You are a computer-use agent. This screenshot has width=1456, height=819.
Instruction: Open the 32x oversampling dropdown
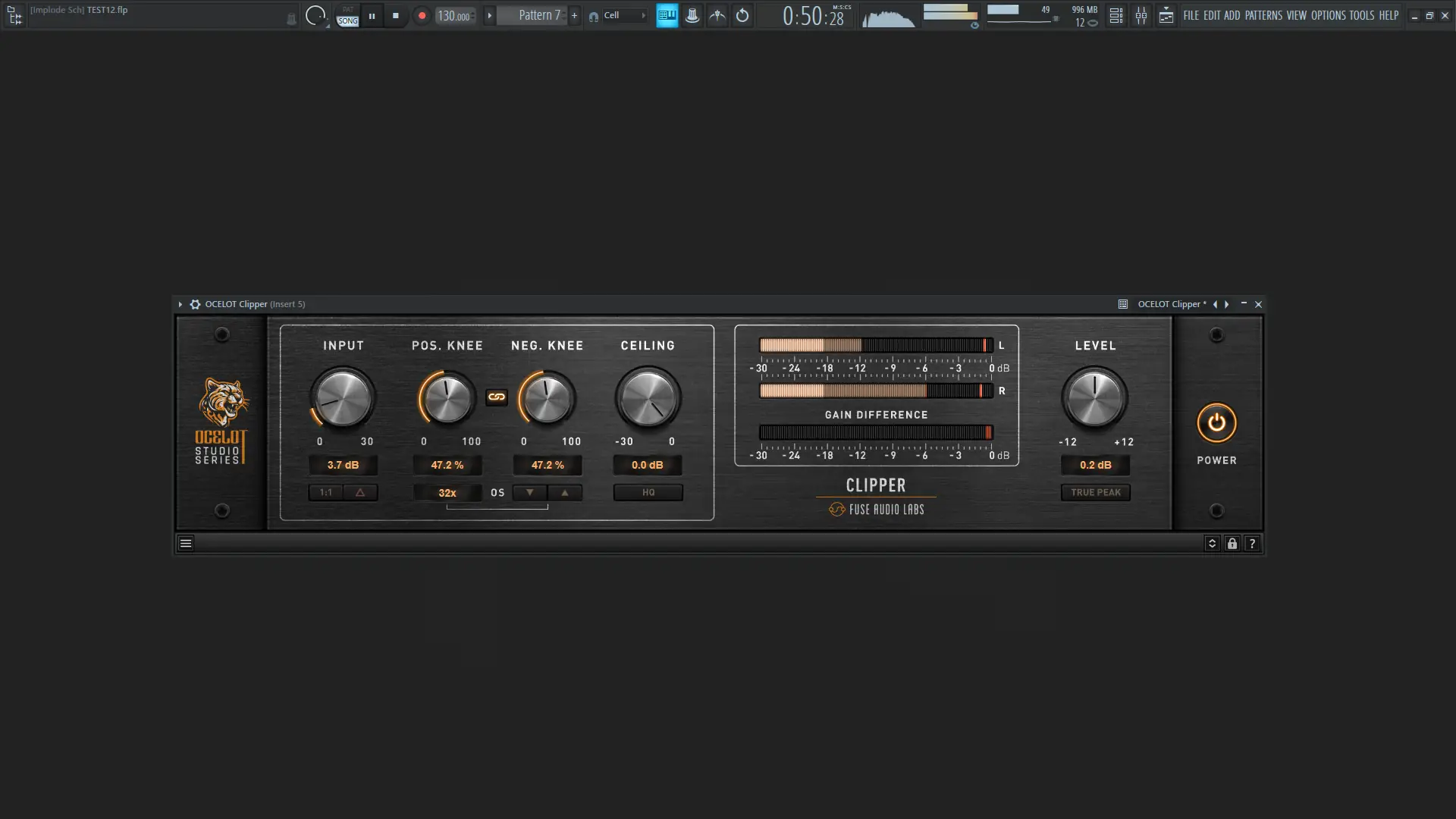[447, 493]
